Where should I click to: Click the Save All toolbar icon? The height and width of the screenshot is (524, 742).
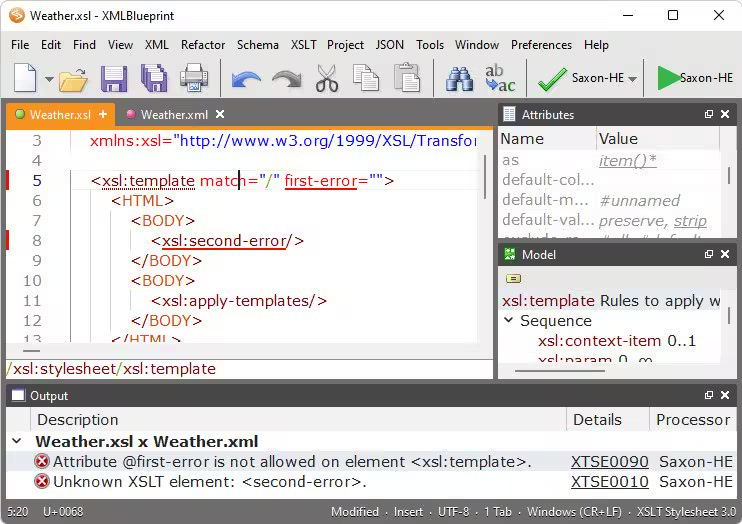tap(154, 78)
